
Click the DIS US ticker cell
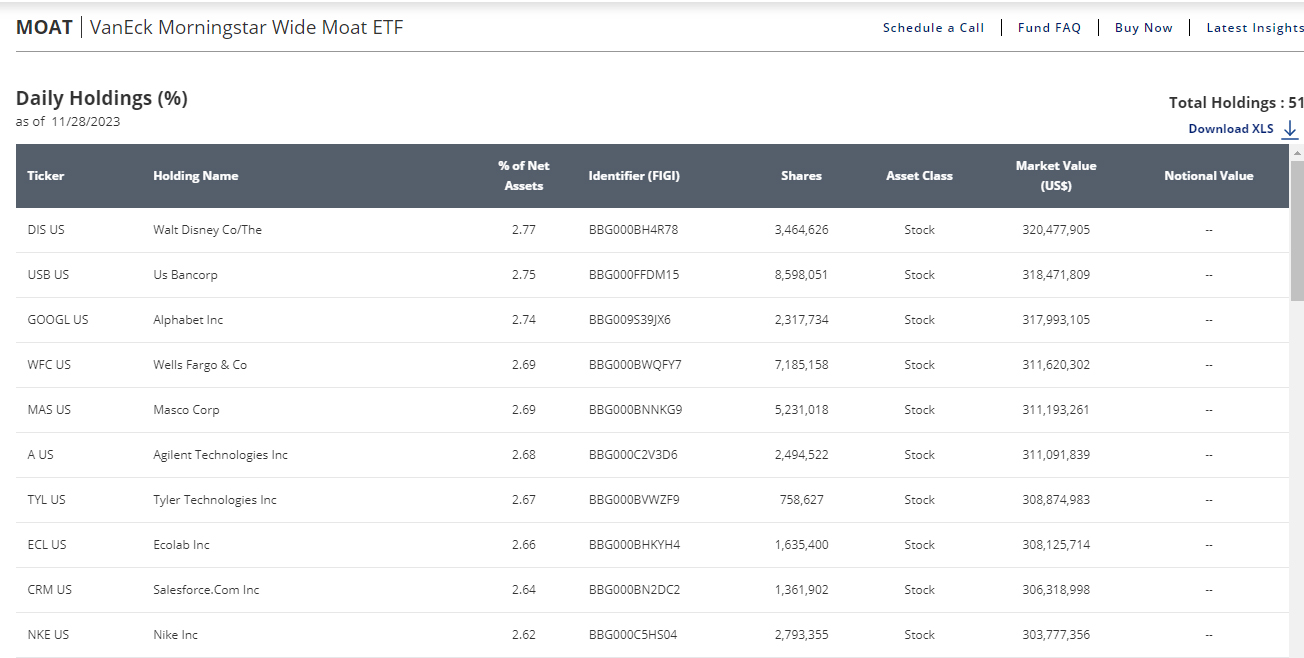pos(46,229)
